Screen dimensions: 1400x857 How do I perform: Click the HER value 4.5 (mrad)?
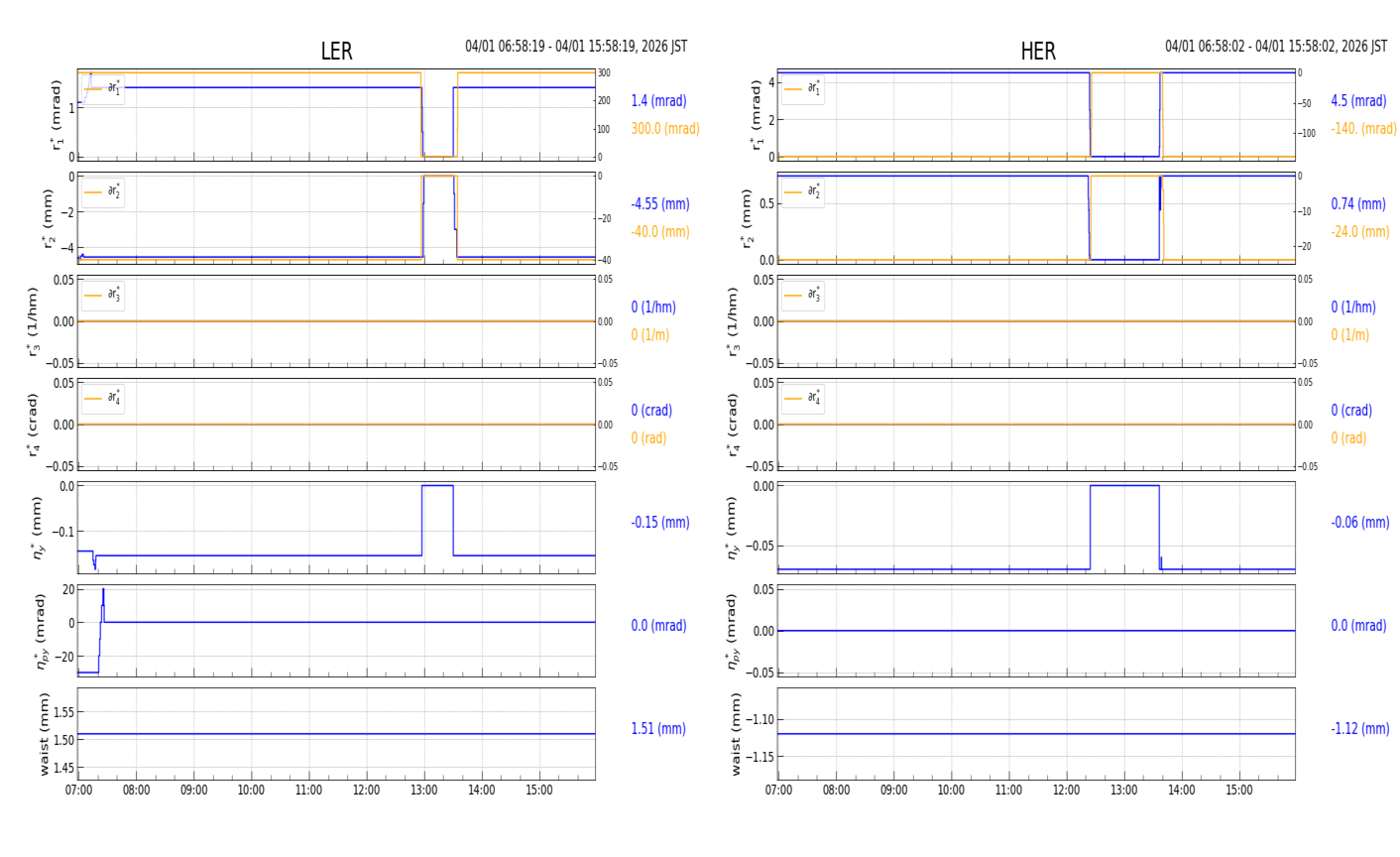1358,101
